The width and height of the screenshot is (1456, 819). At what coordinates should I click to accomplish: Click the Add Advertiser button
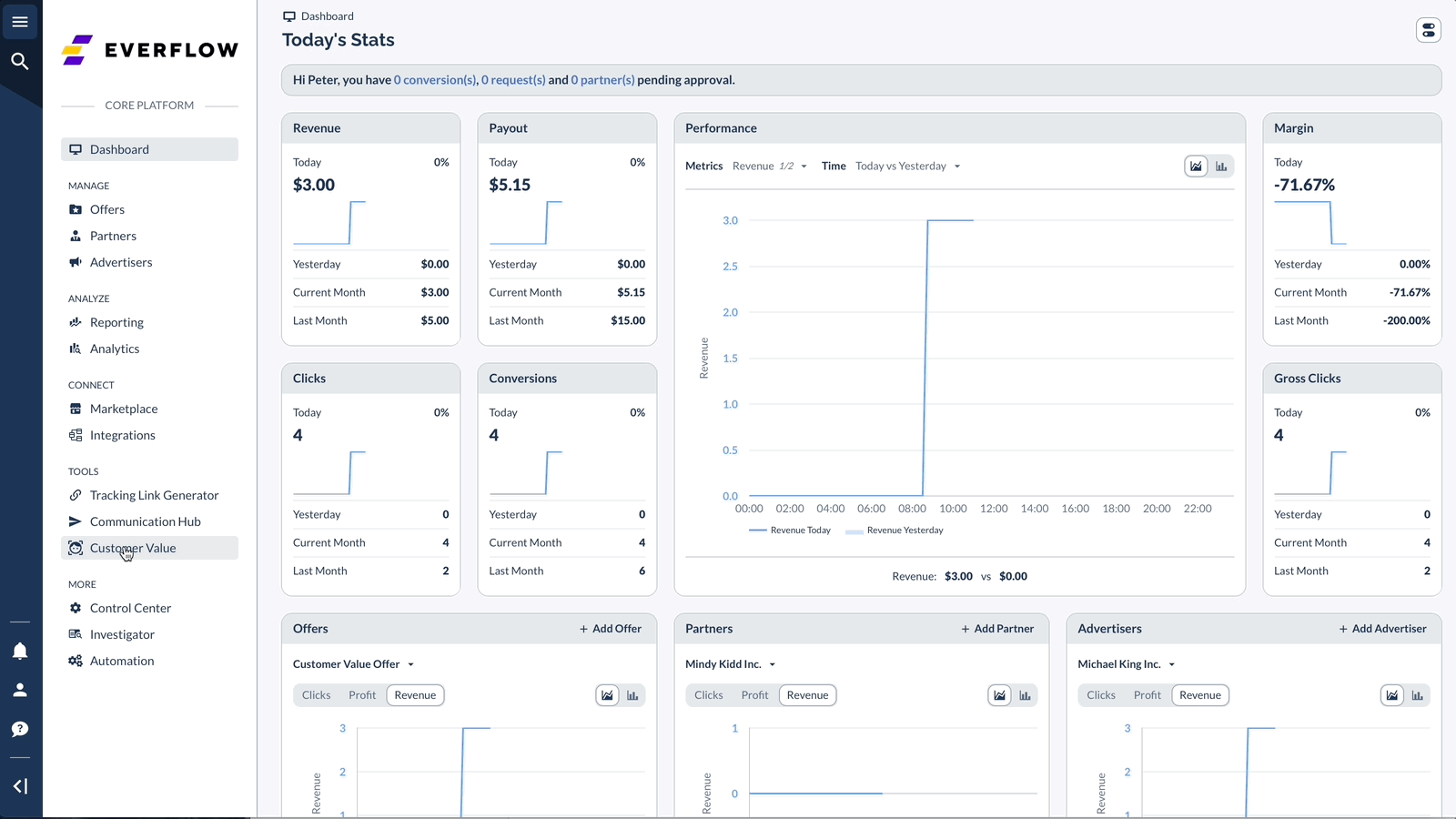point(1382,629)
